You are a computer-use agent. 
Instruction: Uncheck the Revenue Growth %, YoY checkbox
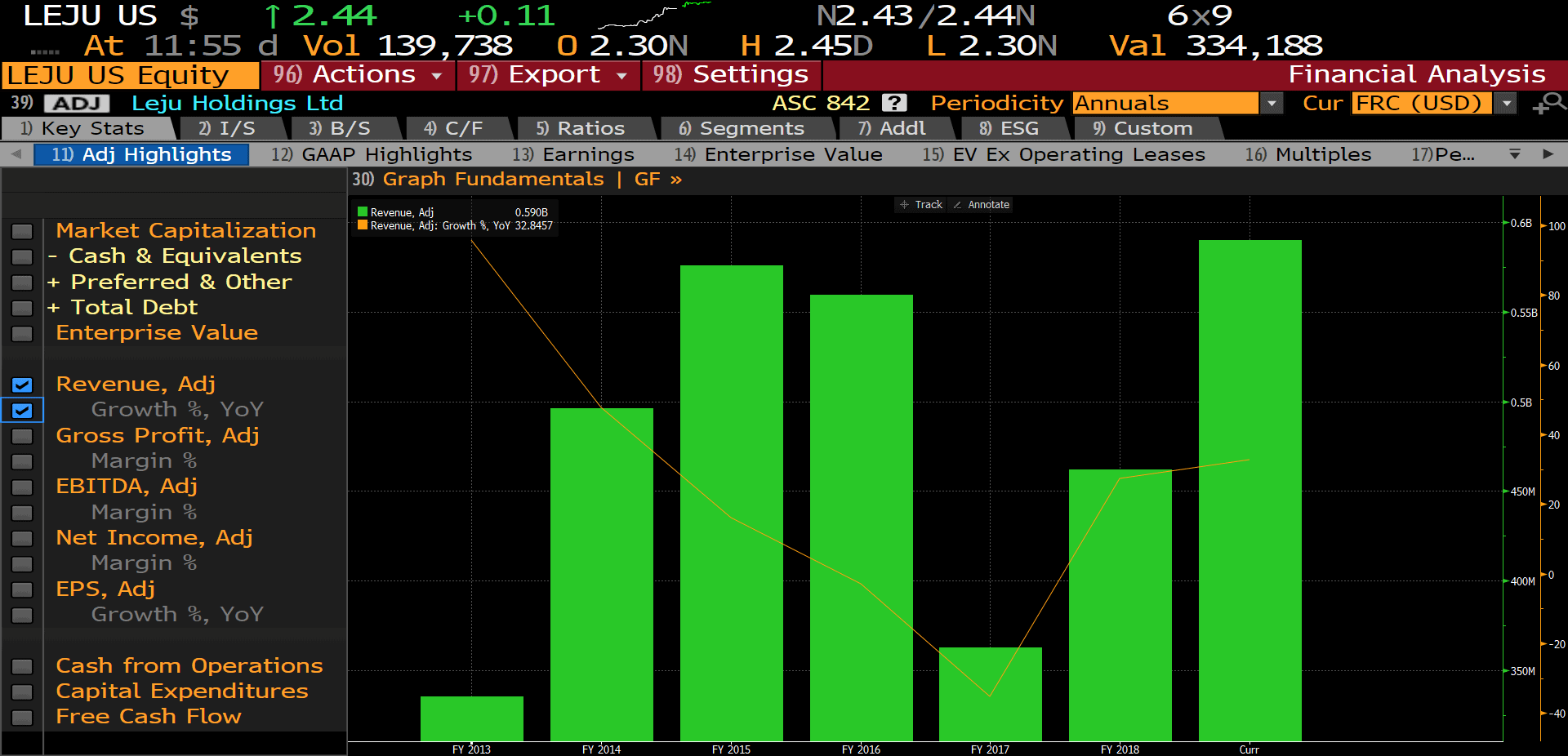22,410
